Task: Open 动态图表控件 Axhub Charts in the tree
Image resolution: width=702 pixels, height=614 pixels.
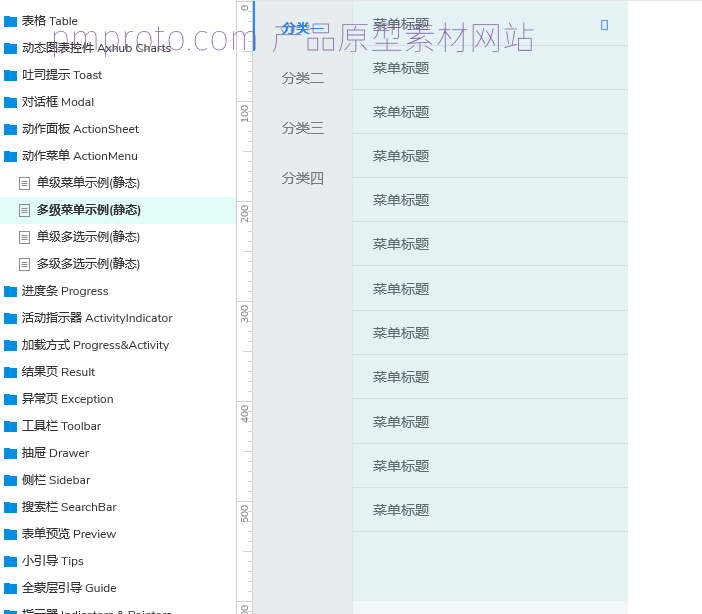Action: click(96, 48)
